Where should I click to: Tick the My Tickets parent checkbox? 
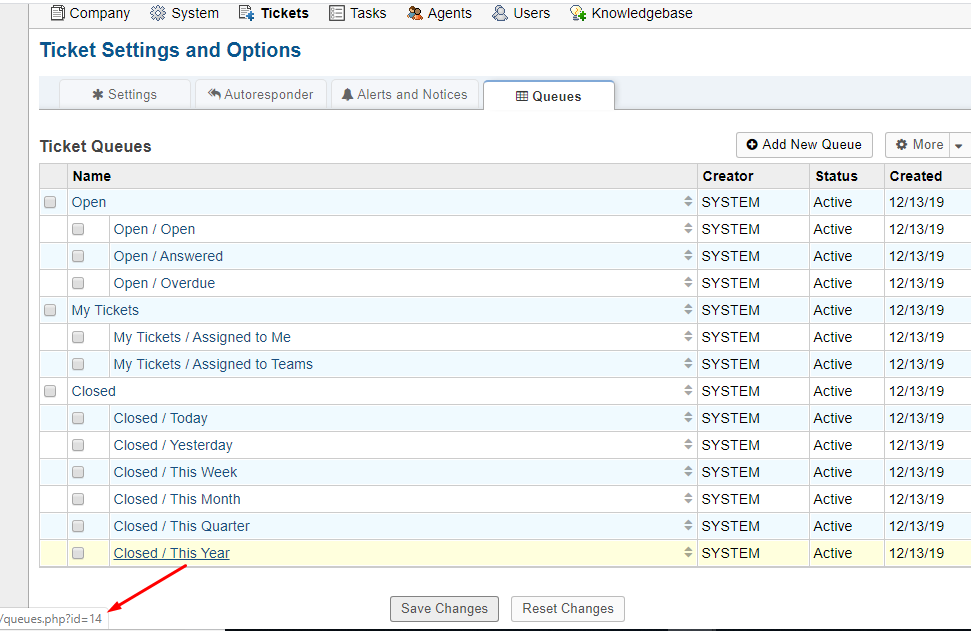tap(50, 310)
